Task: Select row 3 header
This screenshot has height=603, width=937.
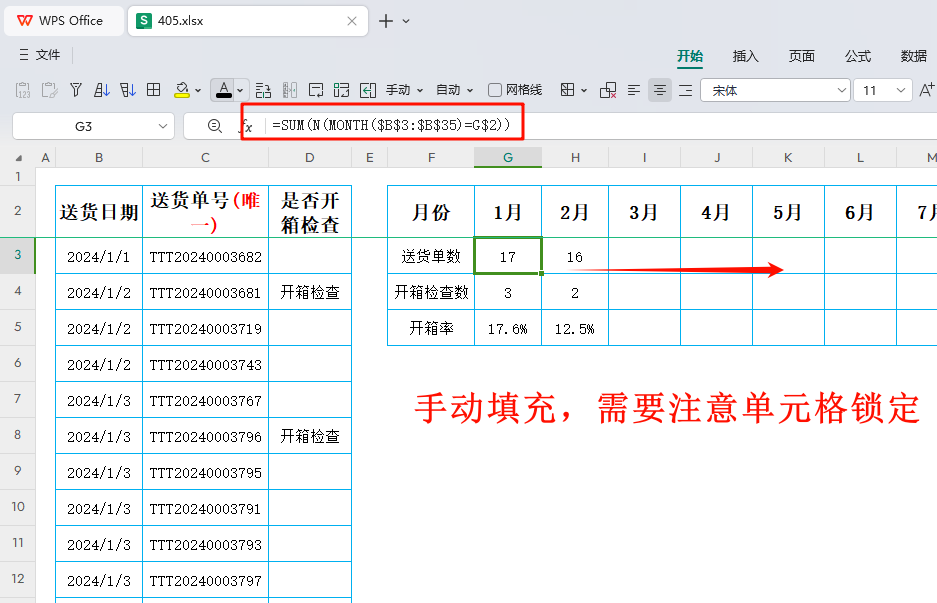Action: pos(18,255)
